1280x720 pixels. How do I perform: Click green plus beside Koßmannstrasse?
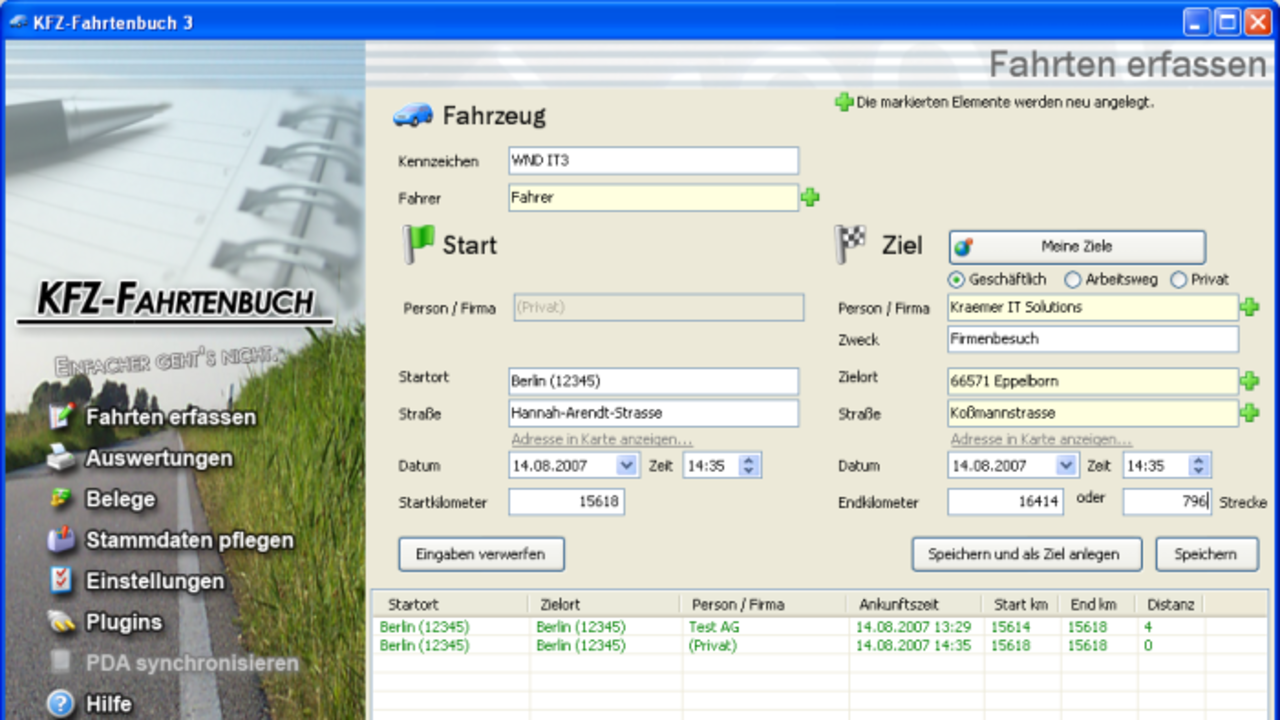coord(1249,413)
